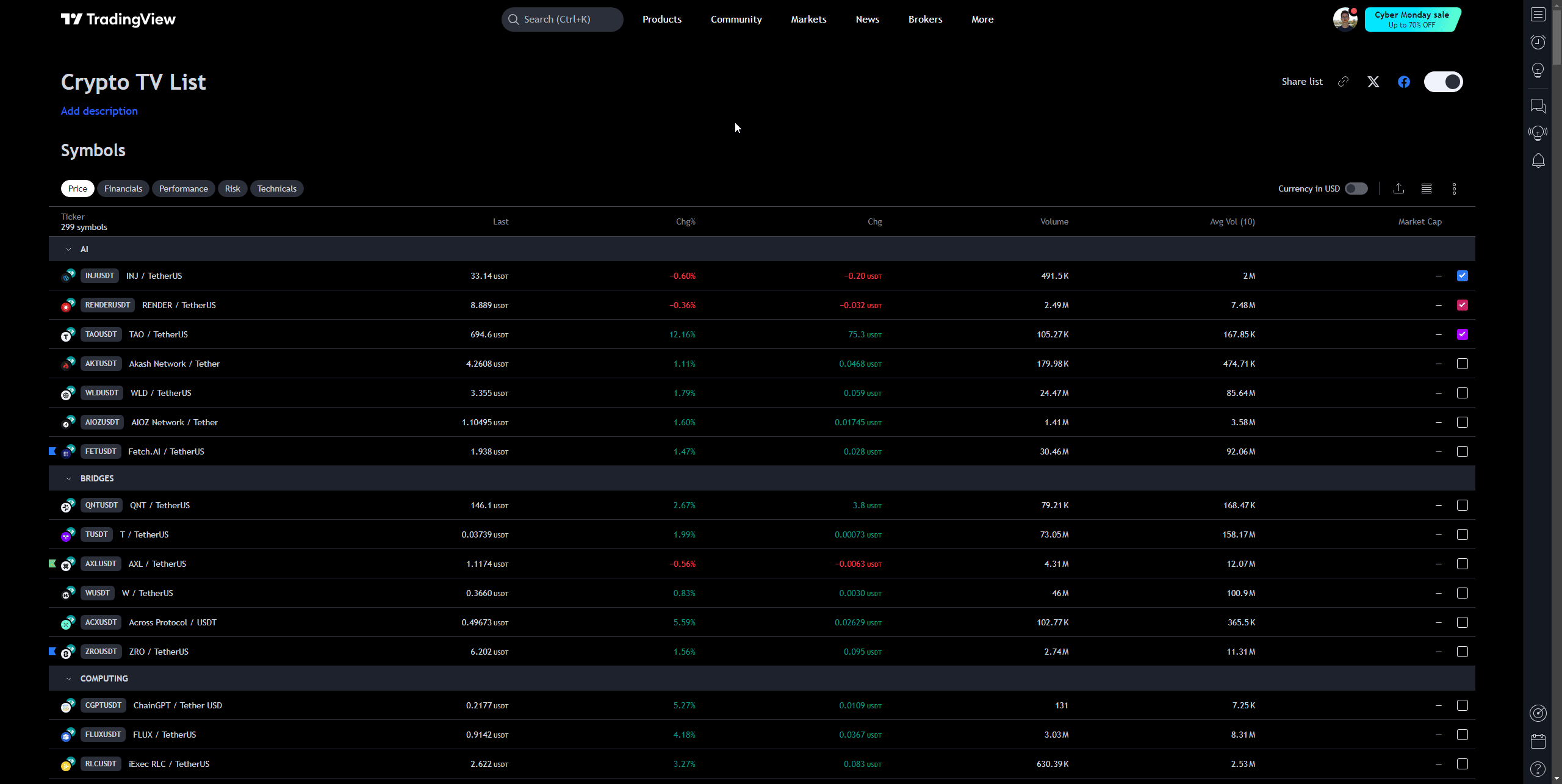Toggle Currency in USD switch
The image size is (1562, 784).
pos(1356,189)
